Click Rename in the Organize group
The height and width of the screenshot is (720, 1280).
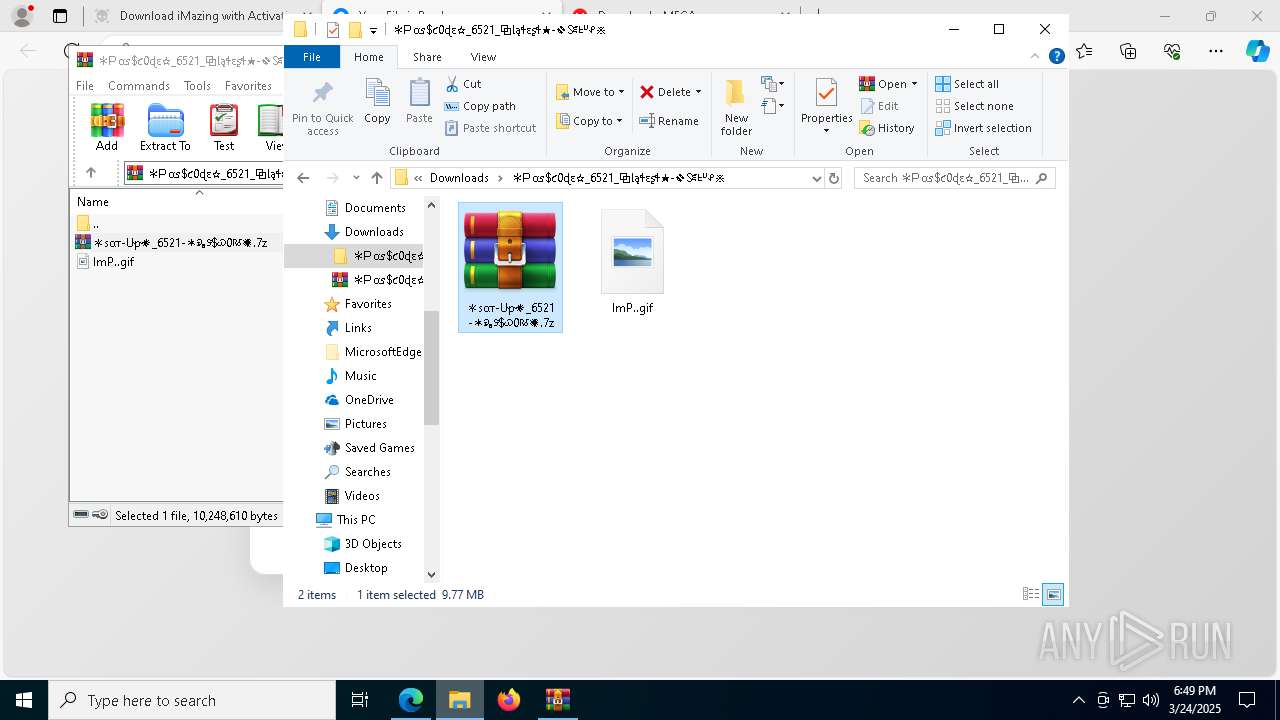(669, 121)
